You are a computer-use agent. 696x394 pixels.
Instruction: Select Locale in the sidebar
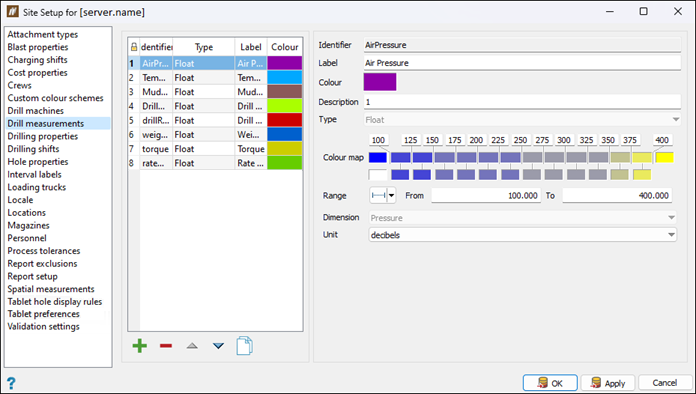tap(20, 200)
